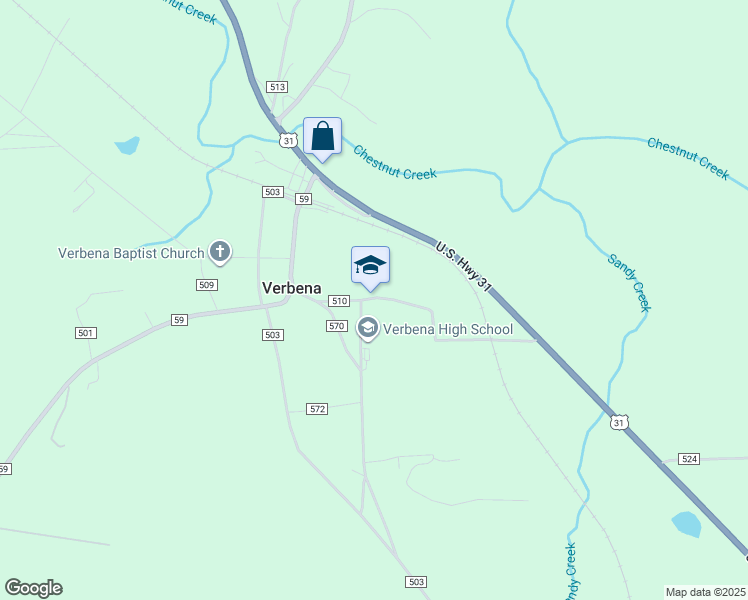The image size is (748, 600).
Task: Open the Google logo link
Action: (33, 588)
